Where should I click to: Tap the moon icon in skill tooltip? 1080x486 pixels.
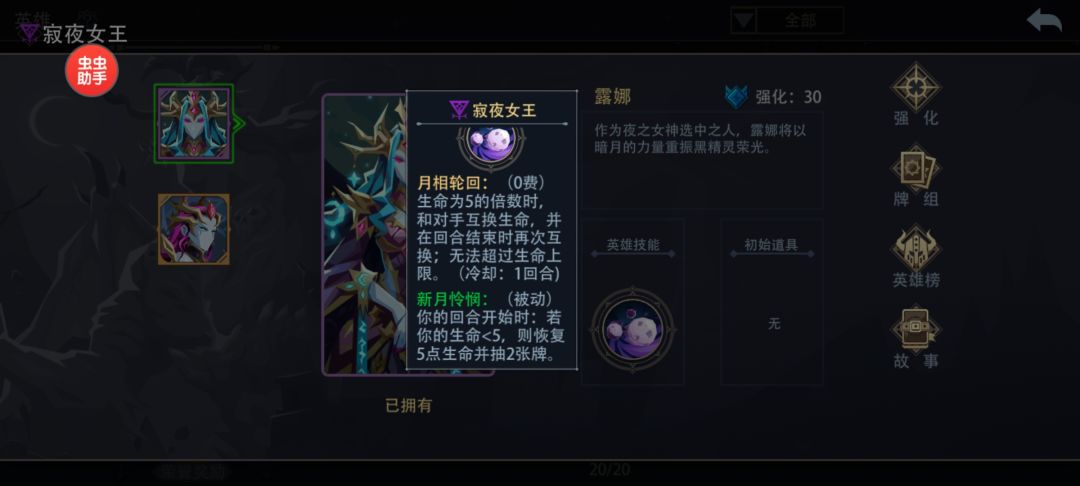click(491, 142)
